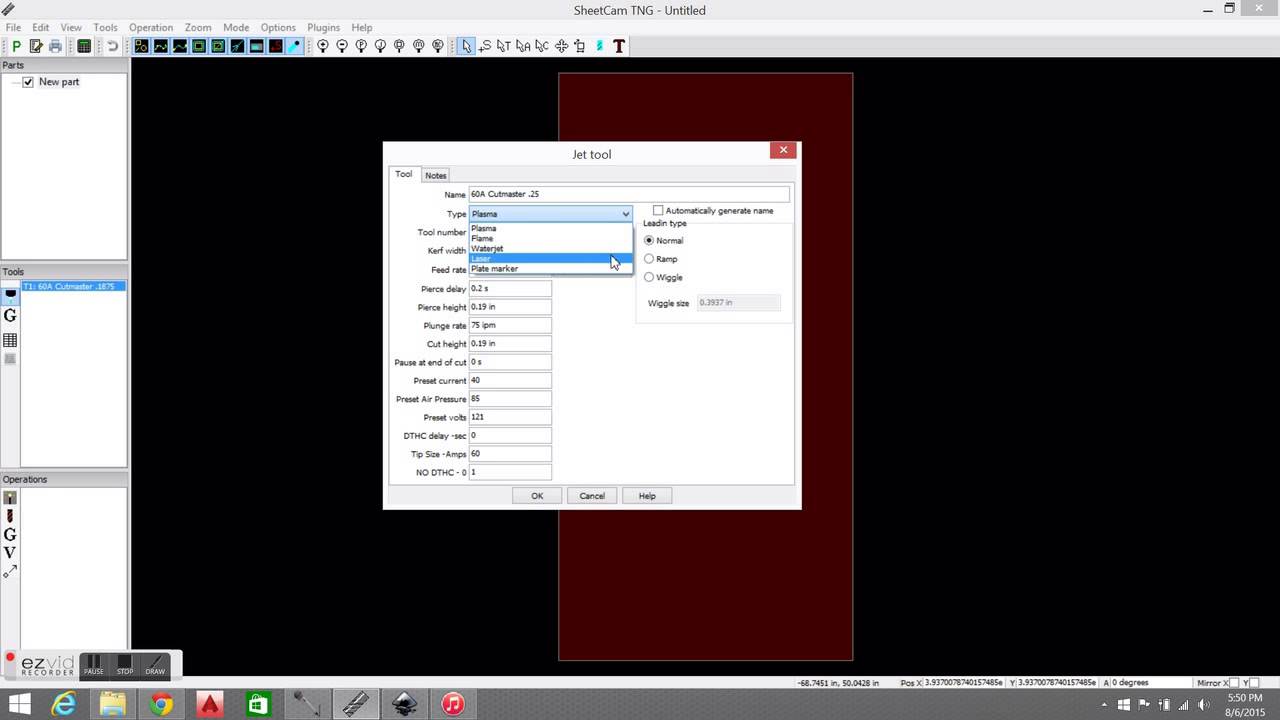Screen dimensions: 1280x720
Task: Select the Wiggle leadin type radio button
Action: click(649, 277)
